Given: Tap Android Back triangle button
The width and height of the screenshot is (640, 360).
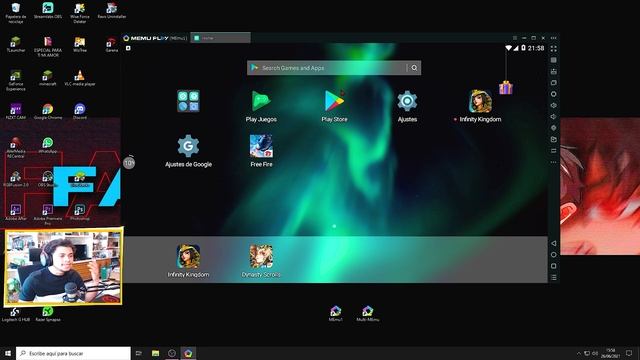Looking at the screenshot, I should click(x=553, y=243).
